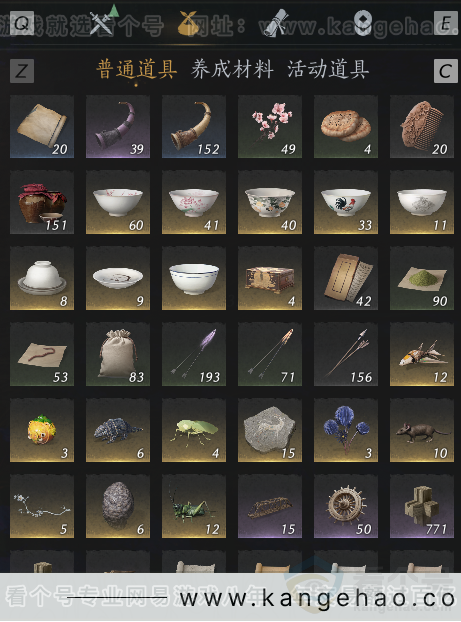Image resolution: width=461 pixels, height=622 pixels.
Task: Click the Q key navigation button
Action: [x=22, y=23]
